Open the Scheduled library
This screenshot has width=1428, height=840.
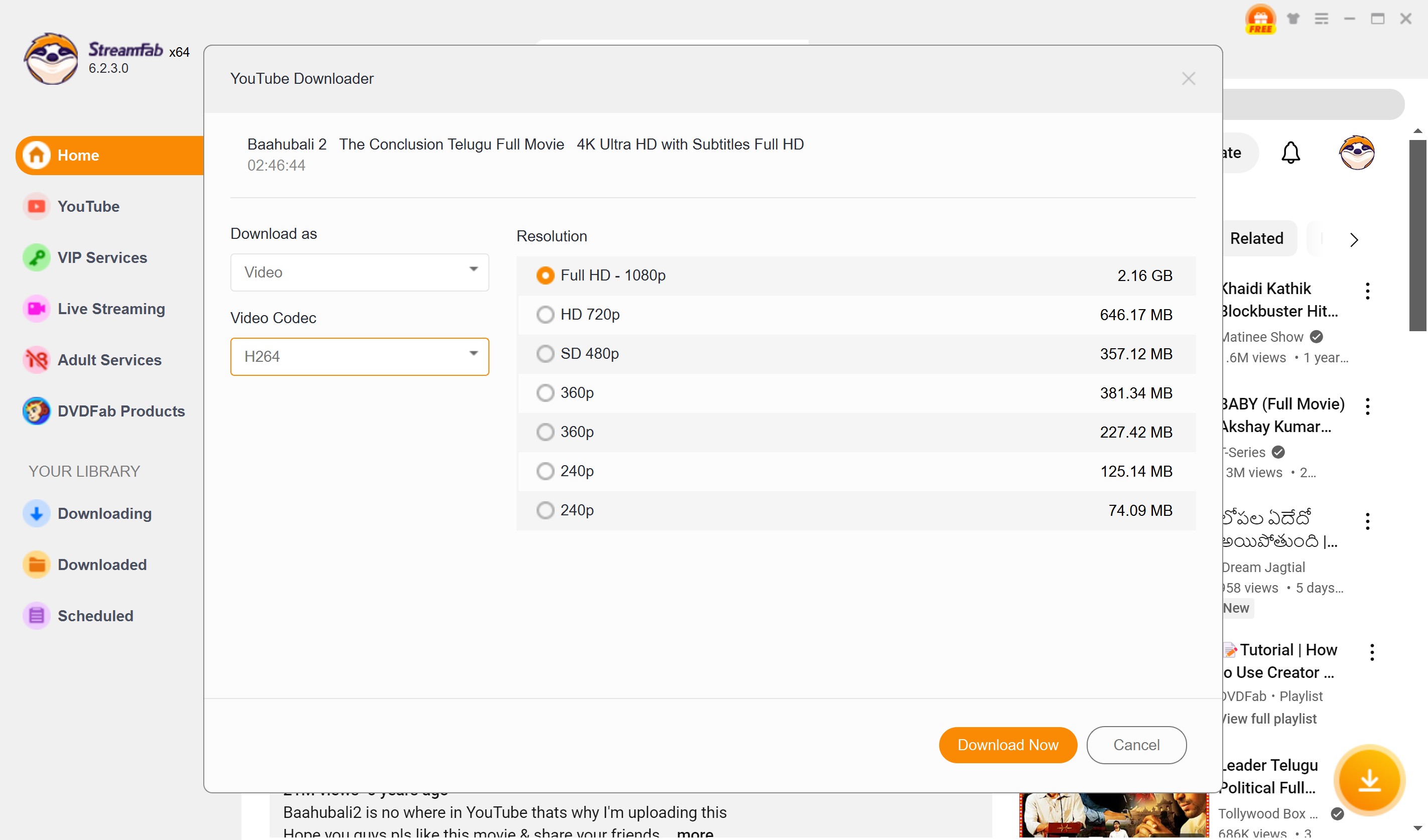95,616
